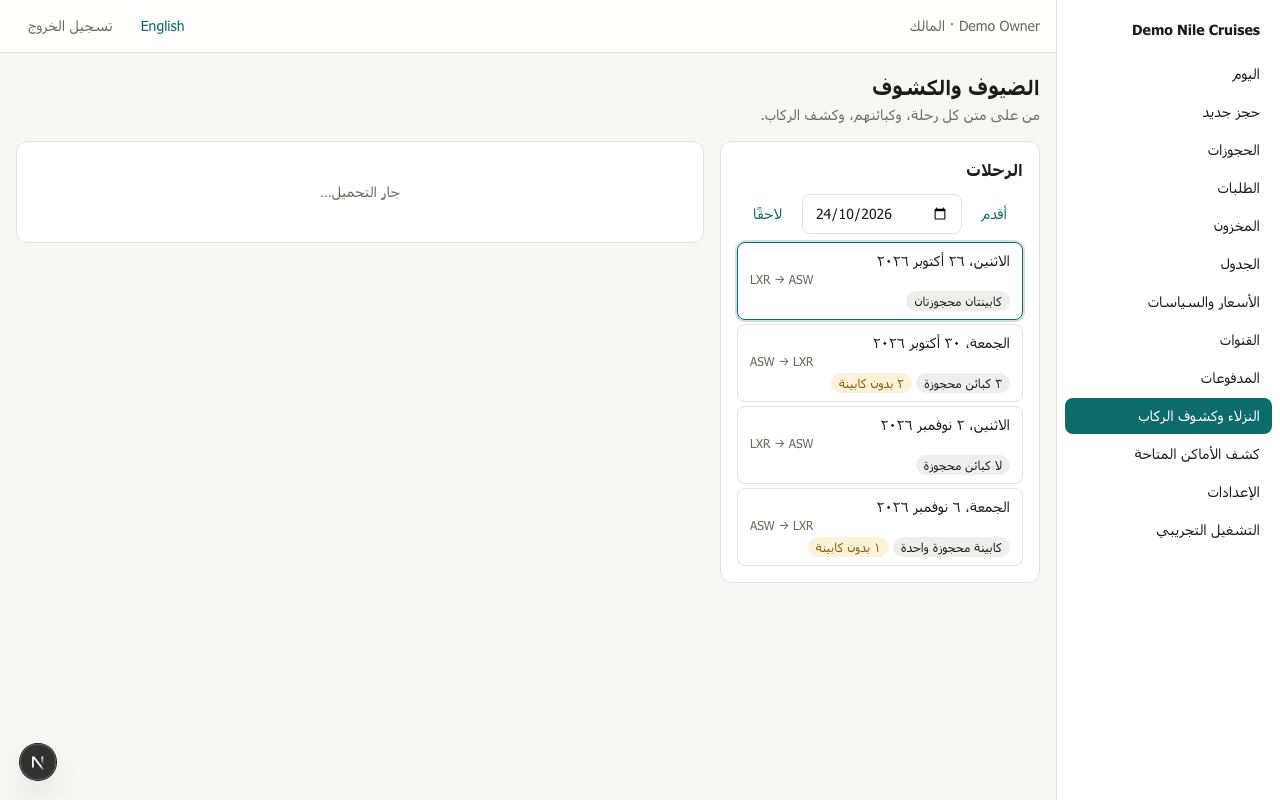The width and height of the screenshot is (1280, 800).
Task: Click the ٢ بدون كابينة badge
Action: click(871, 383)
